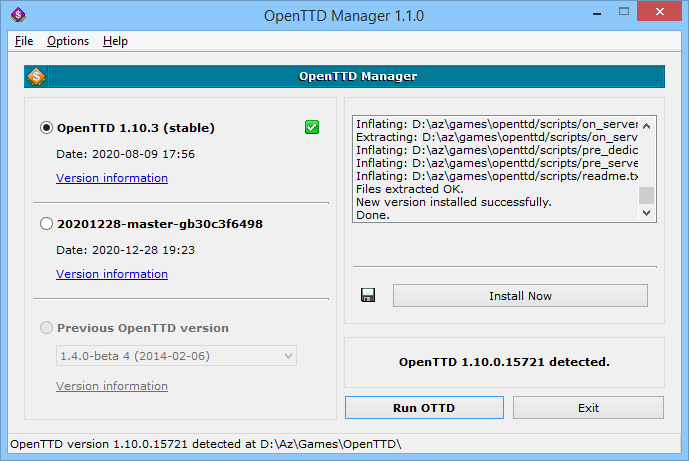Viewport: 689px width, 461px height.
Task: Click the log scrollbar thumb
Action: point(646,196)
